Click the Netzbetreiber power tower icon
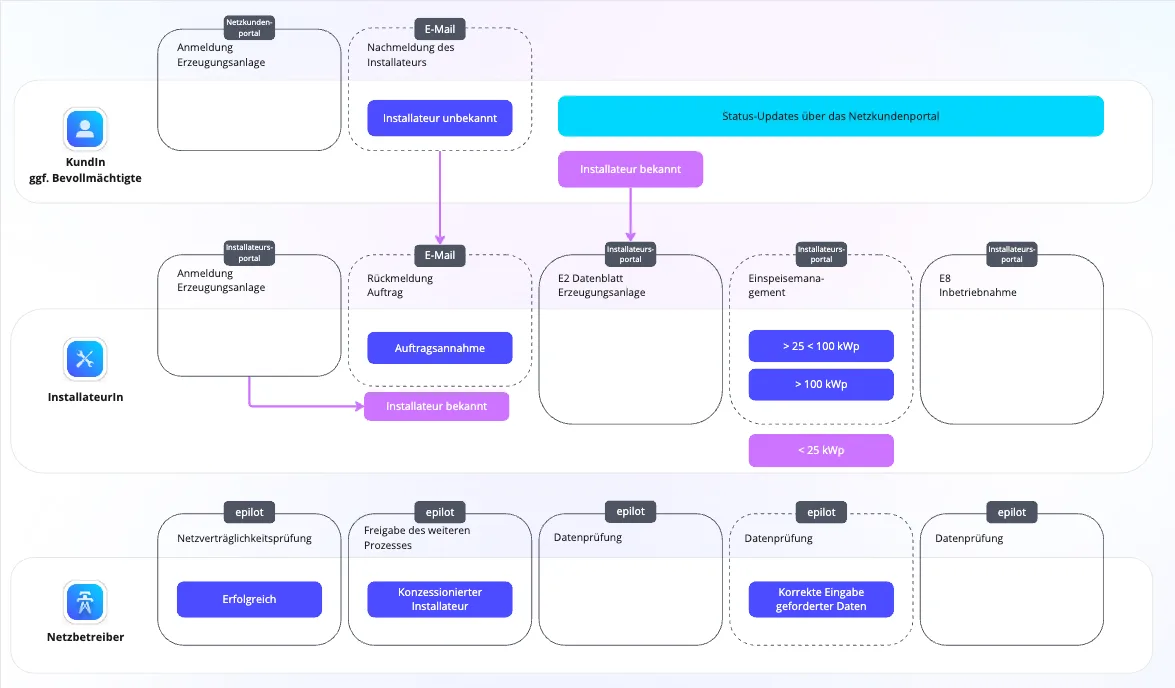This screenshot has height=688, width=1175. 85,601
